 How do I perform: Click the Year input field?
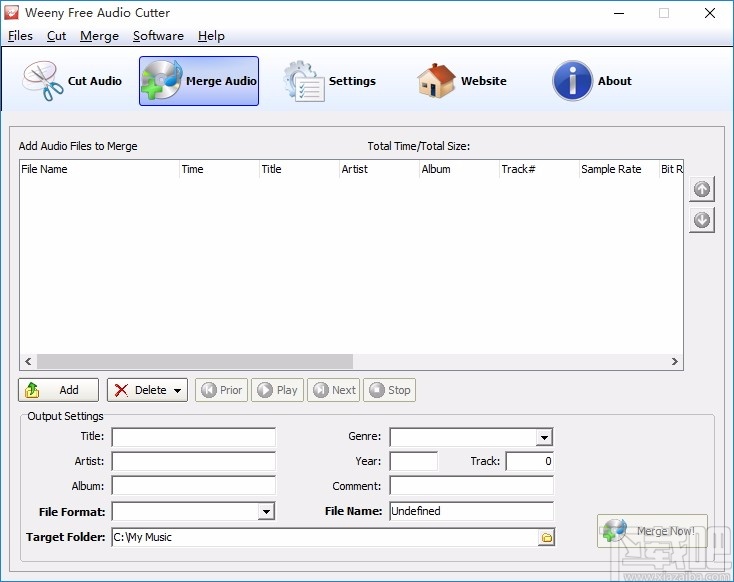tap(414, 461)
